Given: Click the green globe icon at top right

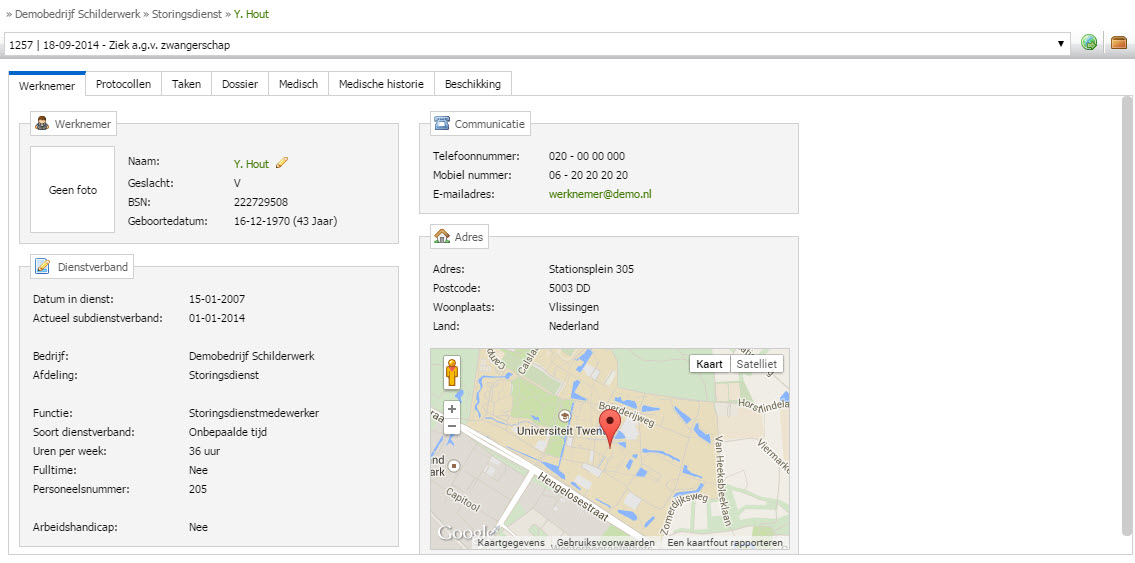Looking at the screenshot, I should tap(1089, 43).
